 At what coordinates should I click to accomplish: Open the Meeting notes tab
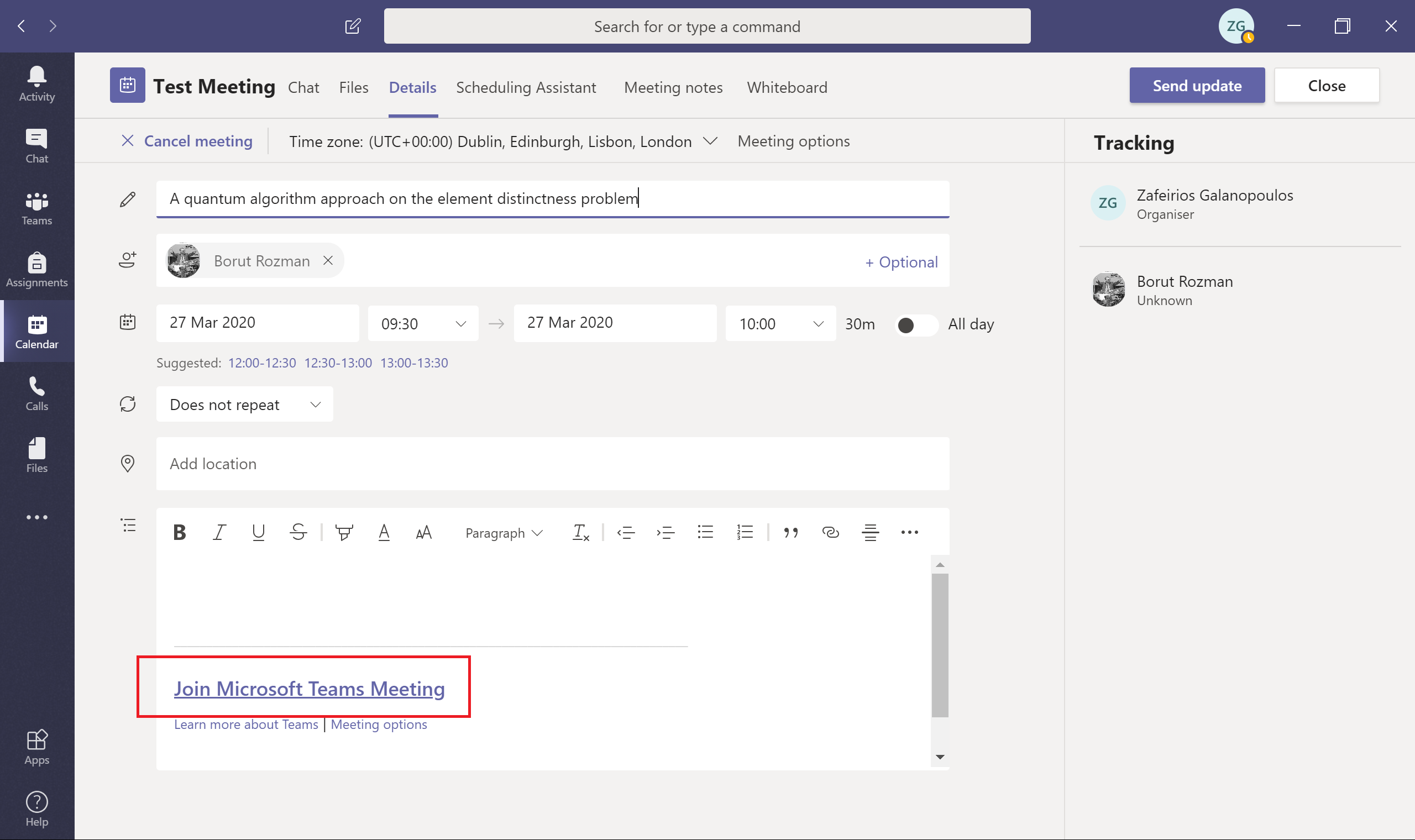tap(674, 87)
